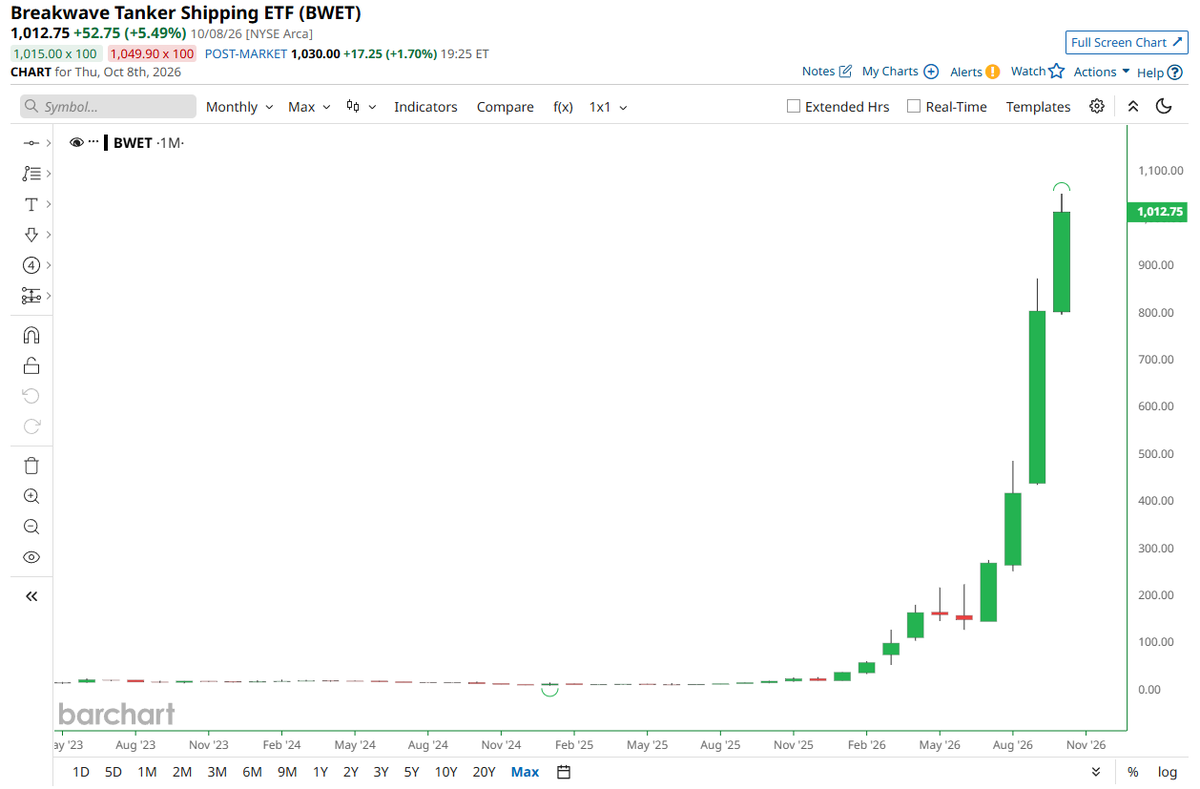The image size is (1200, 789).
Task: Open the 1x1 grid layout dropdown
Action: point(608,107)
